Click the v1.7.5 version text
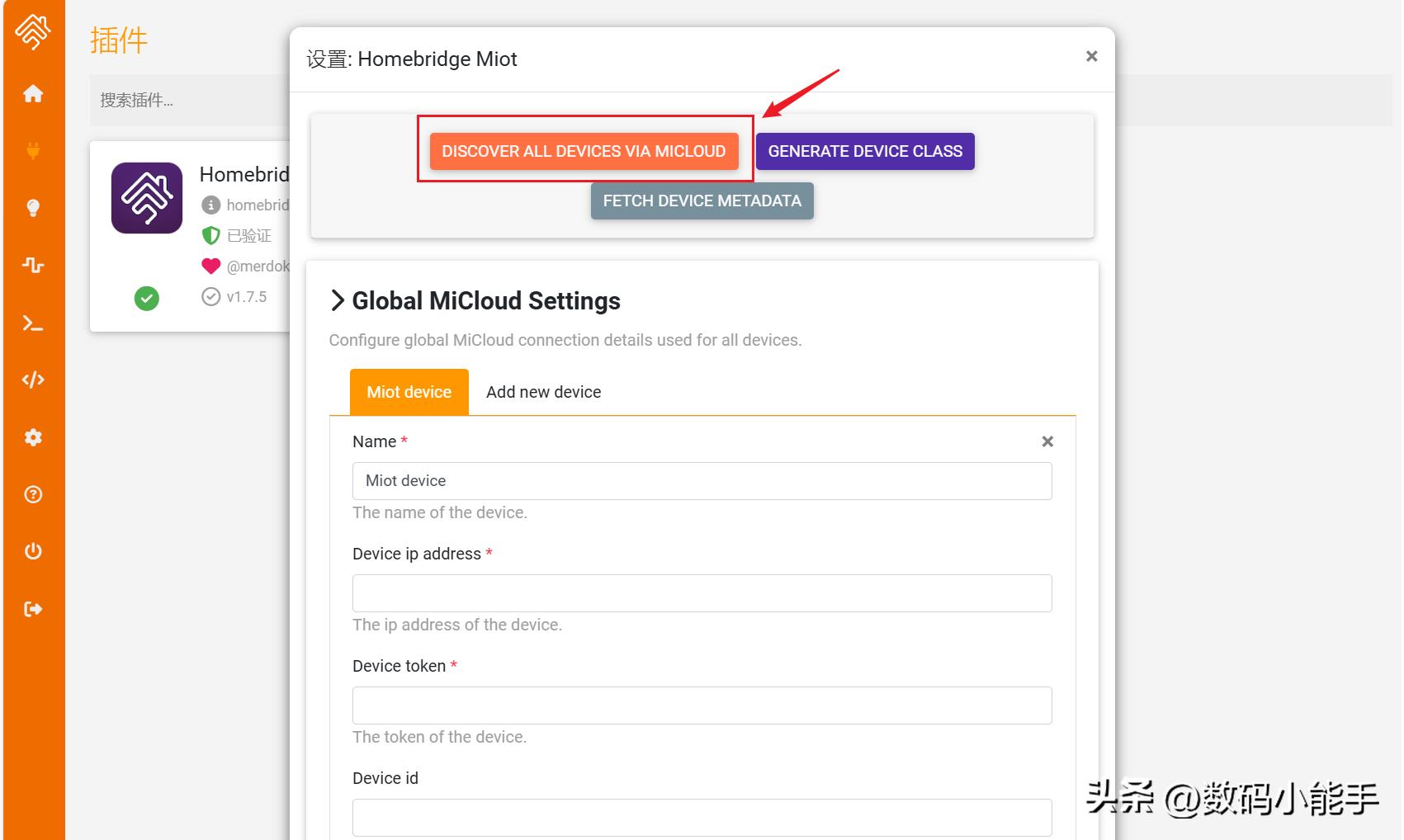This screenshot has width=1404, height=840. [247, 296]
